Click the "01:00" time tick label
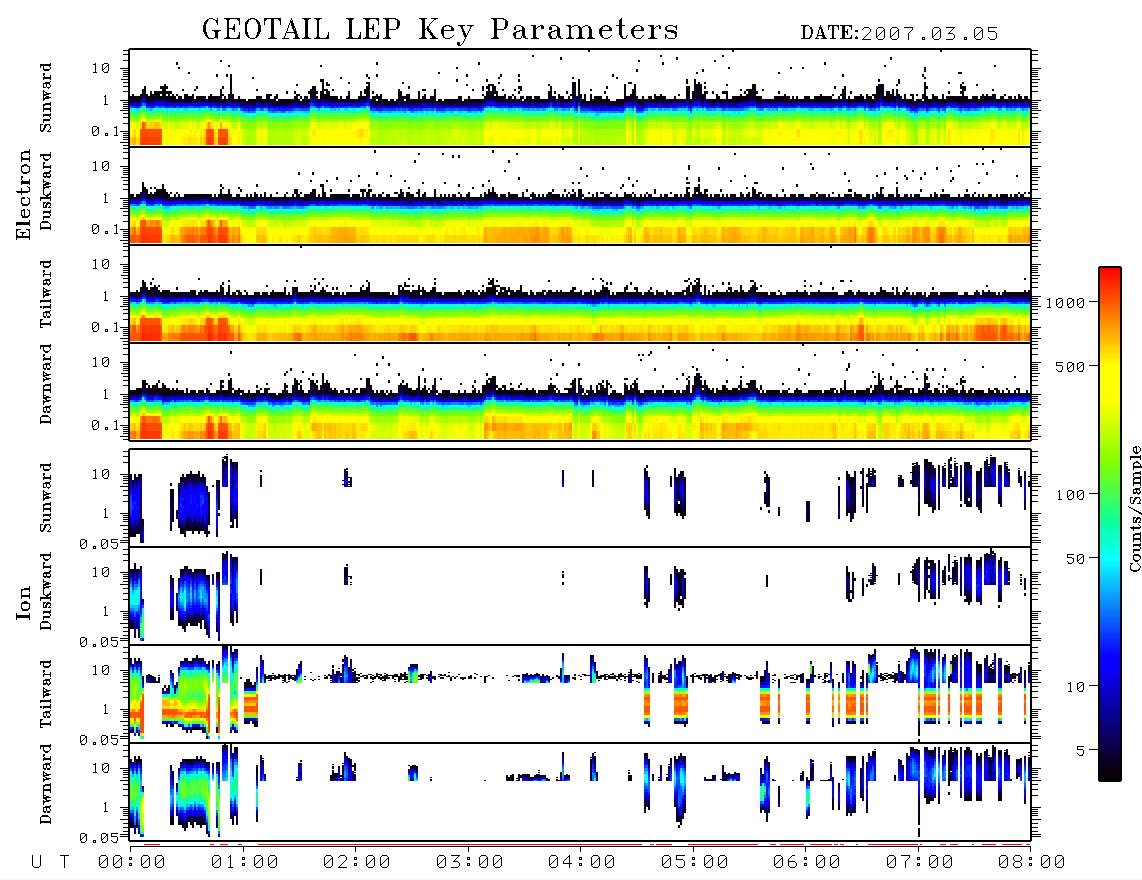Image resolution: width=1142 pixels, height=880 pixels. click(x=245, y=862)
